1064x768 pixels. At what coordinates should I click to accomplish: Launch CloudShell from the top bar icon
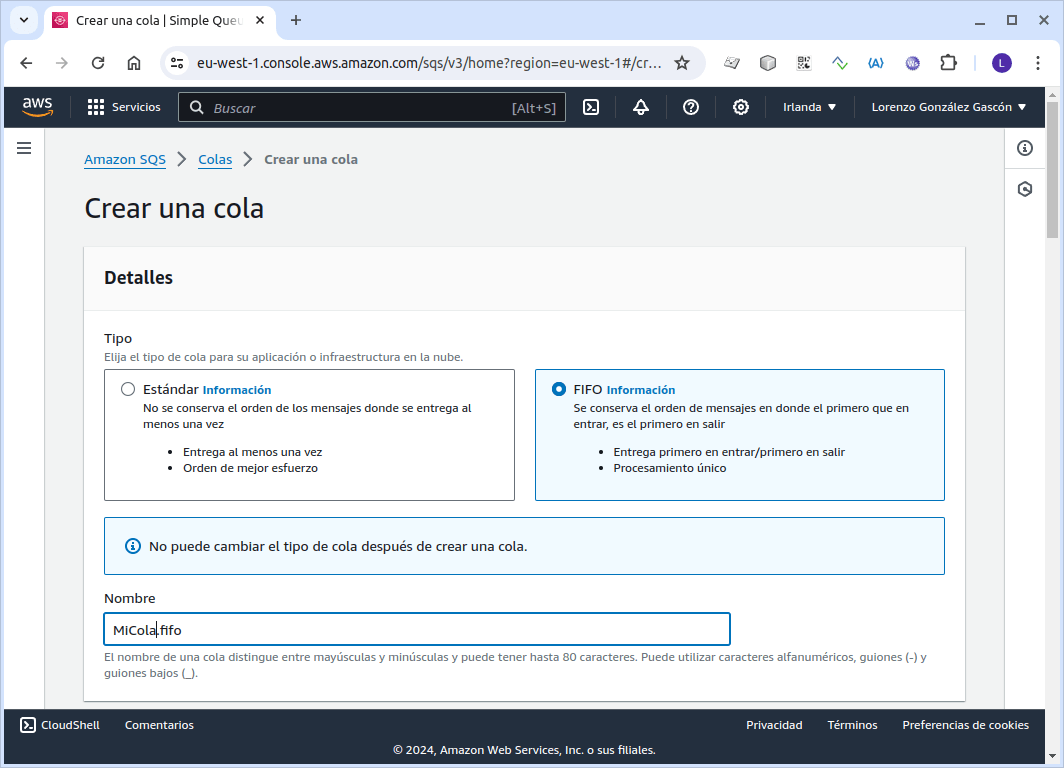[x=591, y=107]
